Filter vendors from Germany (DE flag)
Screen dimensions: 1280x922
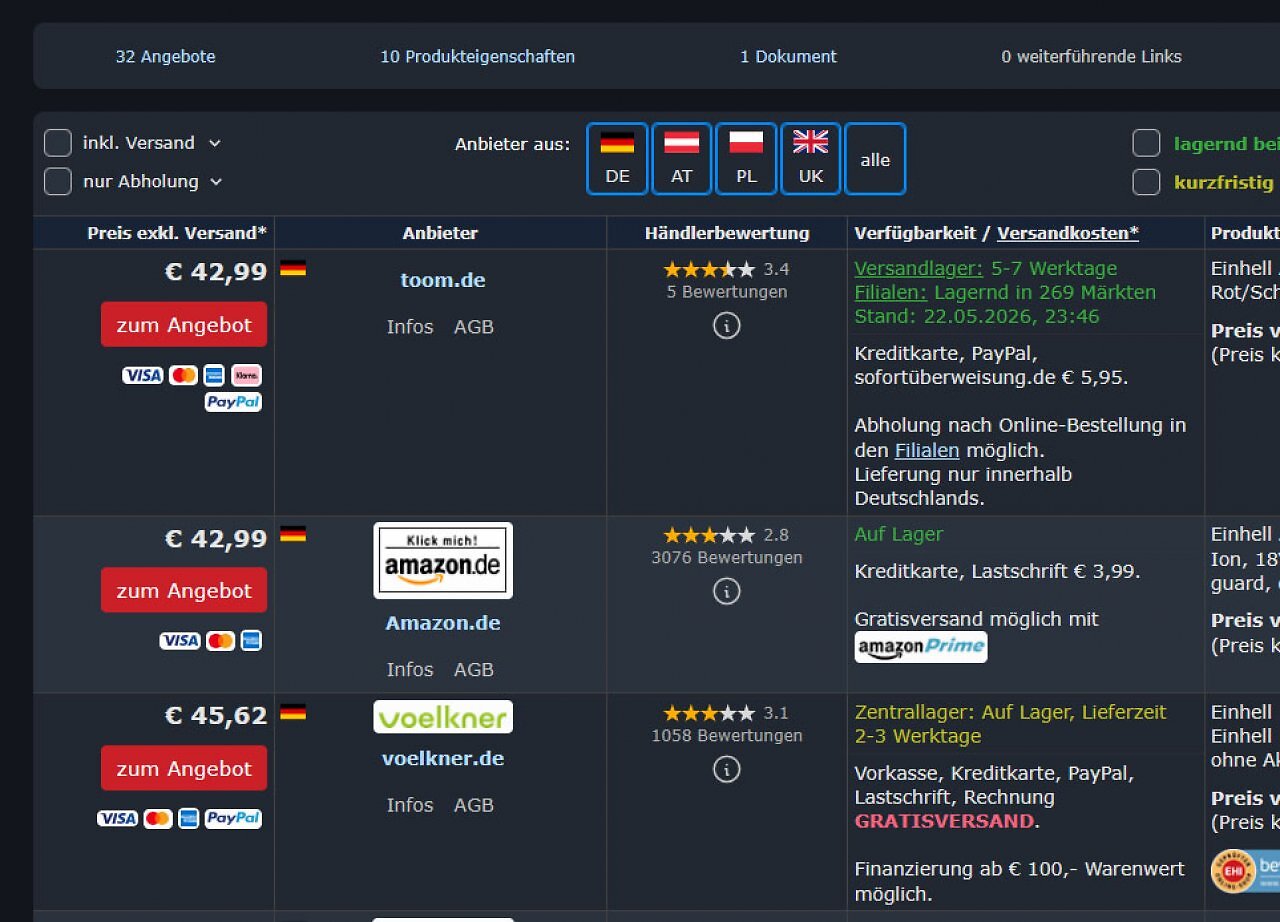tap(617, 159)
